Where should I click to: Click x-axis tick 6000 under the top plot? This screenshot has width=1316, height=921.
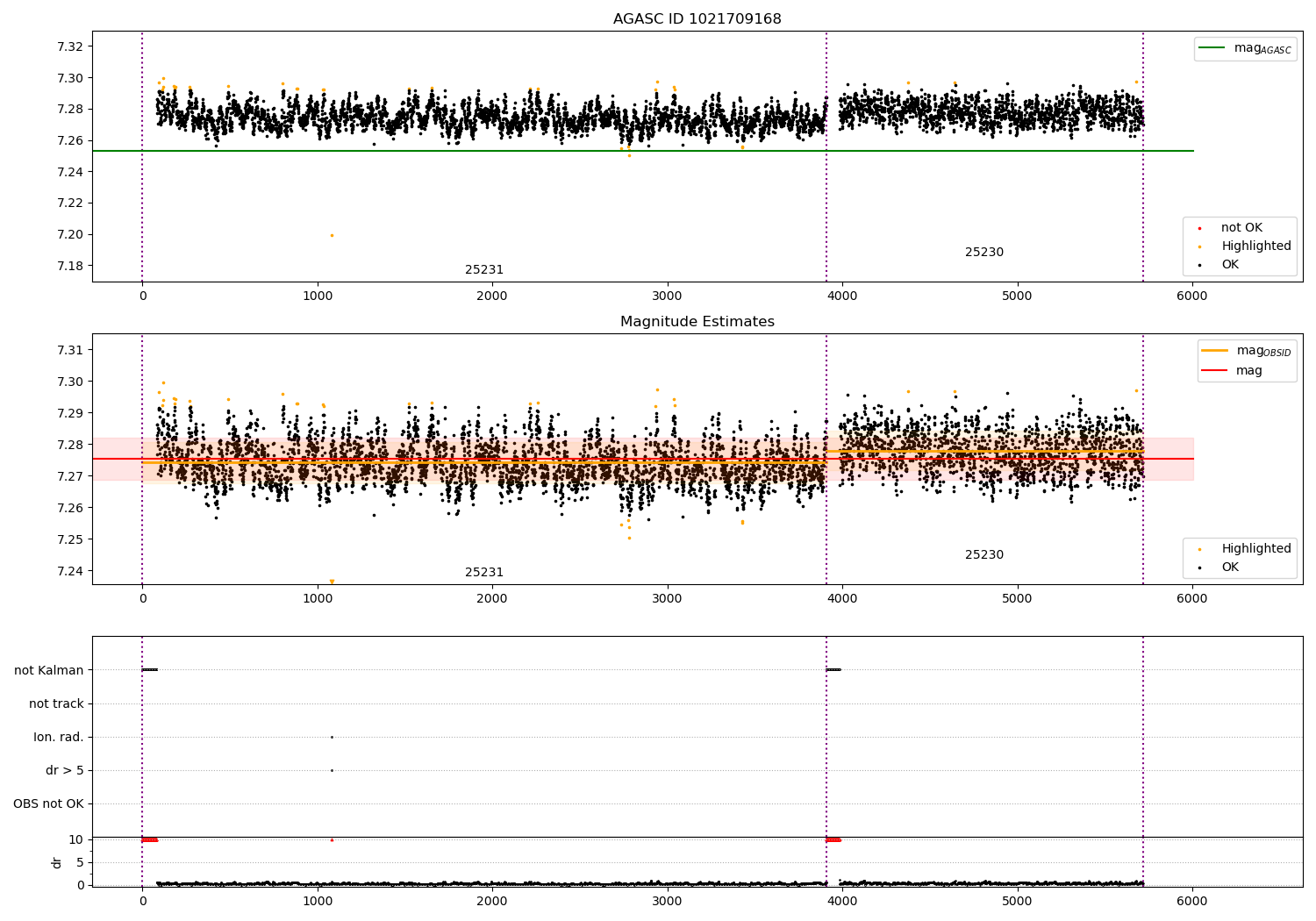pos(1192,296)
